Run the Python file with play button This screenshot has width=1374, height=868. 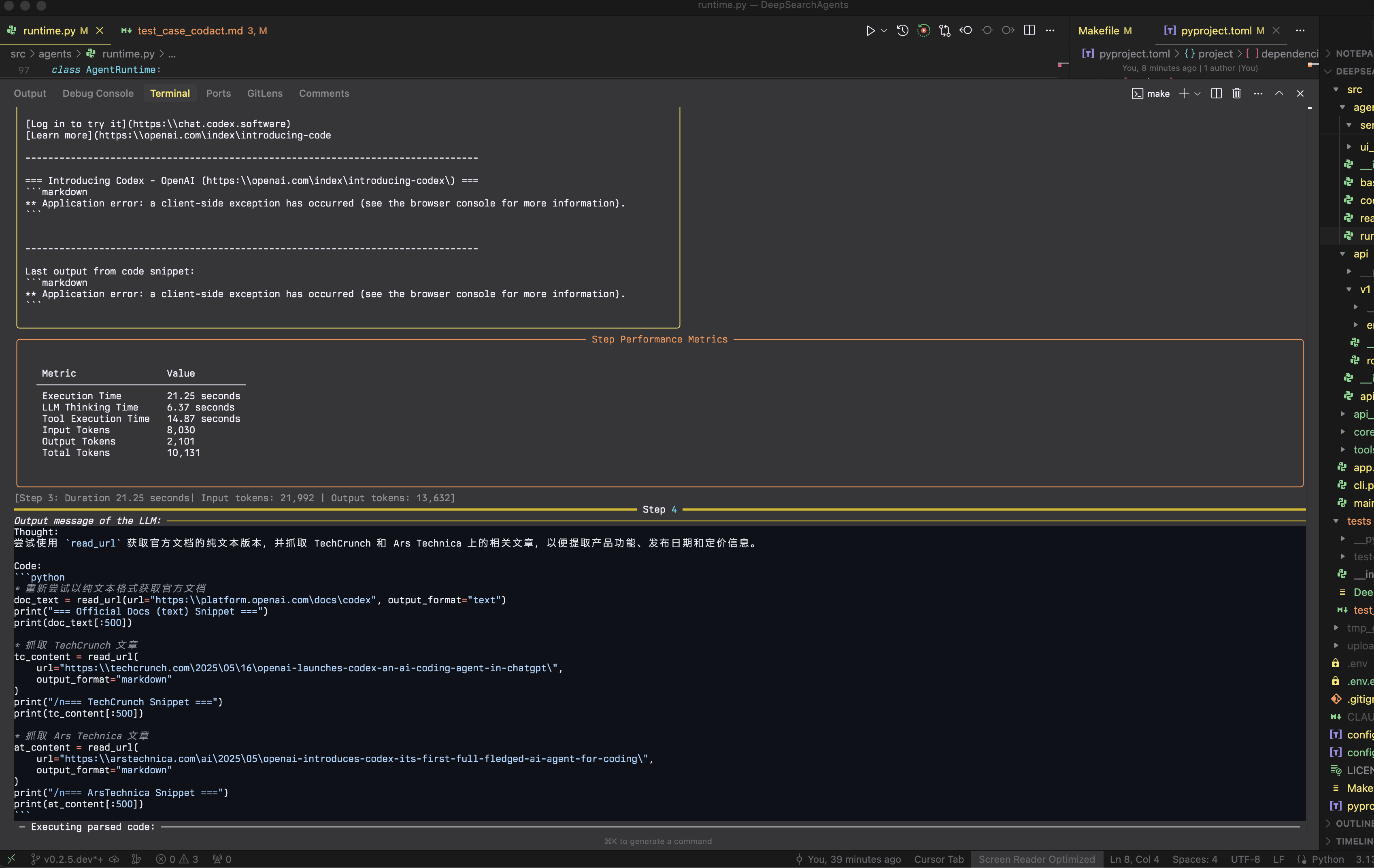[x=870, y=31]
